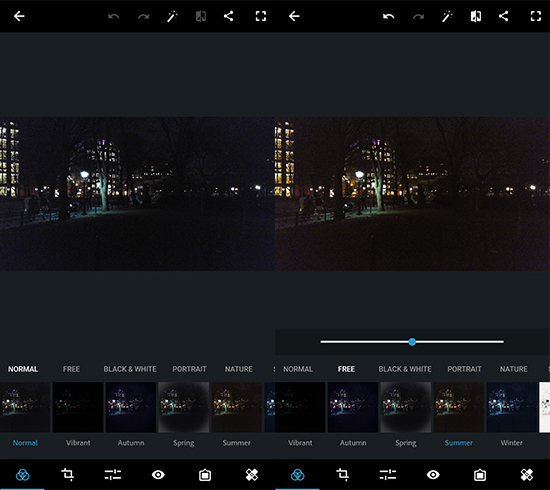The image size is (550, 490).
Task: Tap auto-enhance magic wand on right screen
Action: (447, 16)
